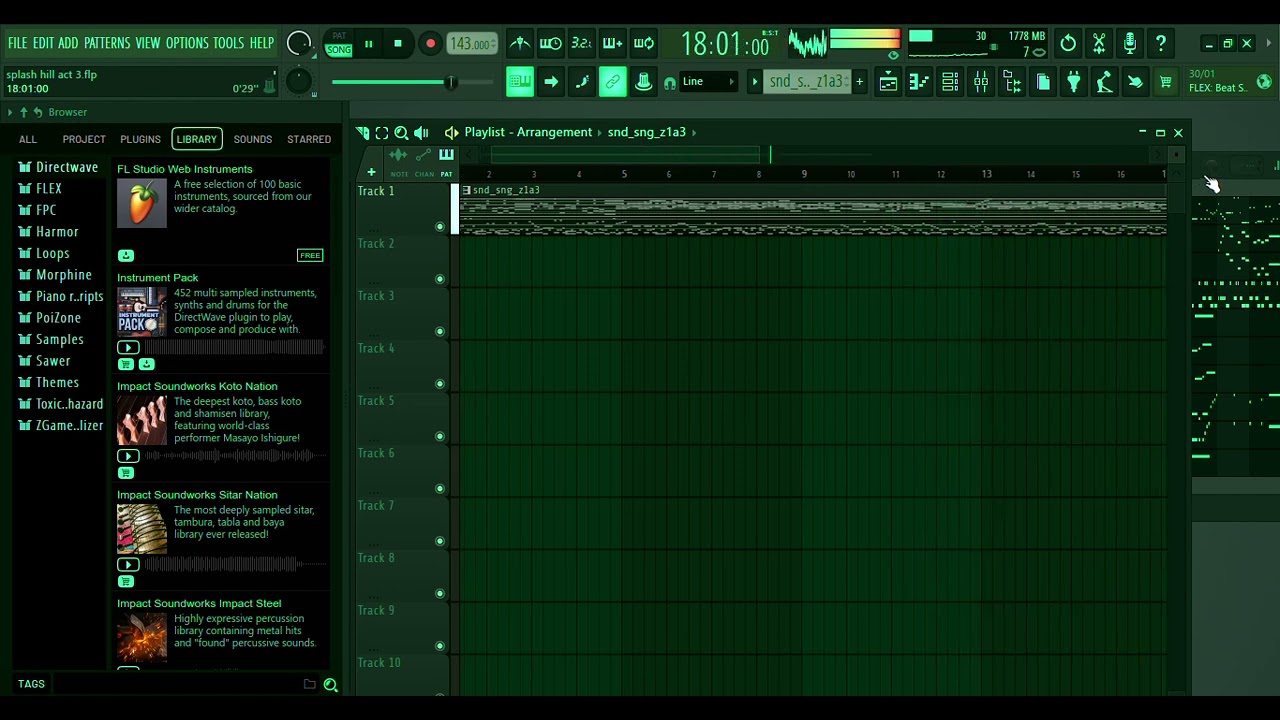
Task: Click the note/clip grouping stamp icon
Action: point(644,82)
